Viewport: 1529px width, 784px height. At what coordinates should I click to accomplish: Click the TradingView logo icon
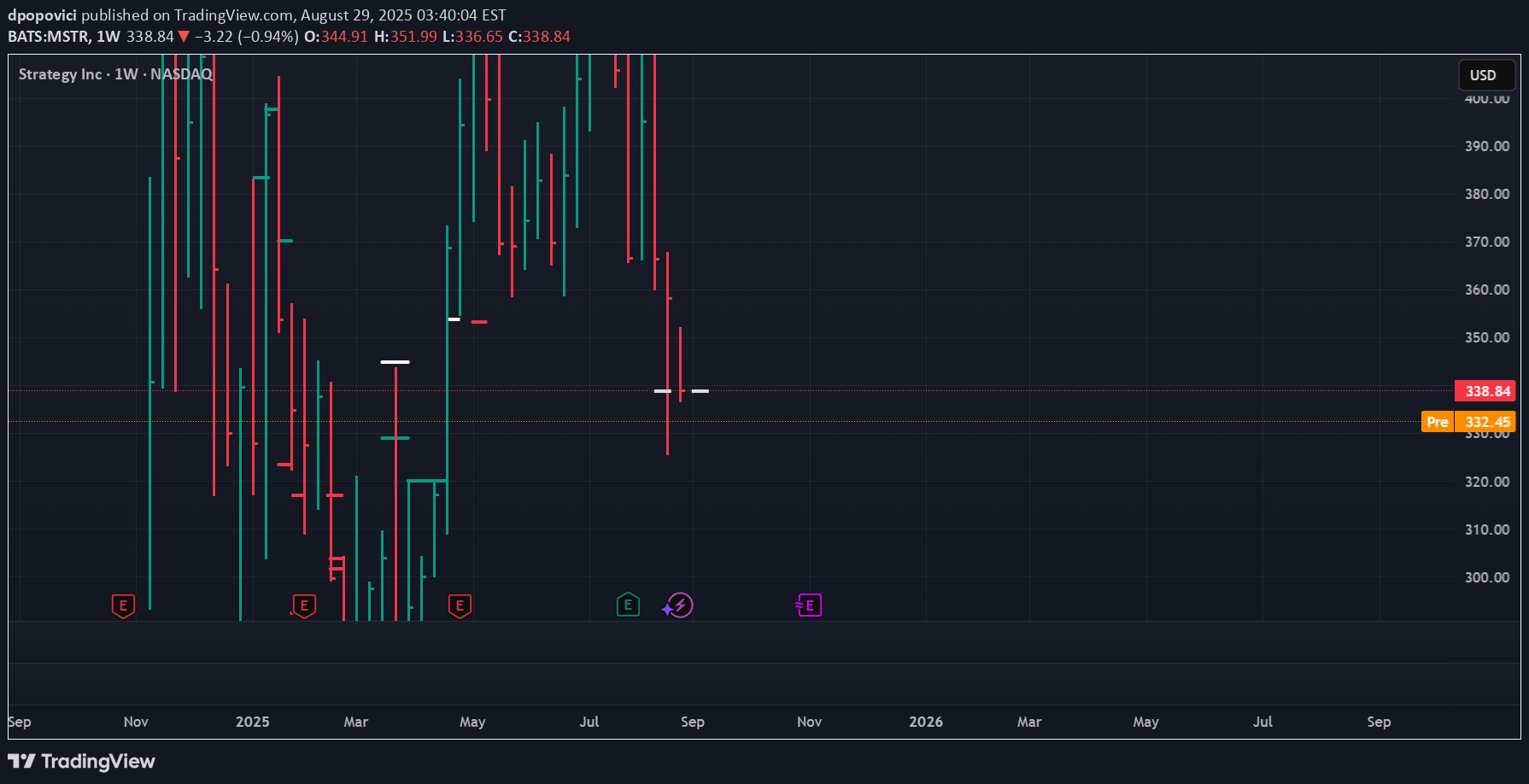[x=21, y=761]
